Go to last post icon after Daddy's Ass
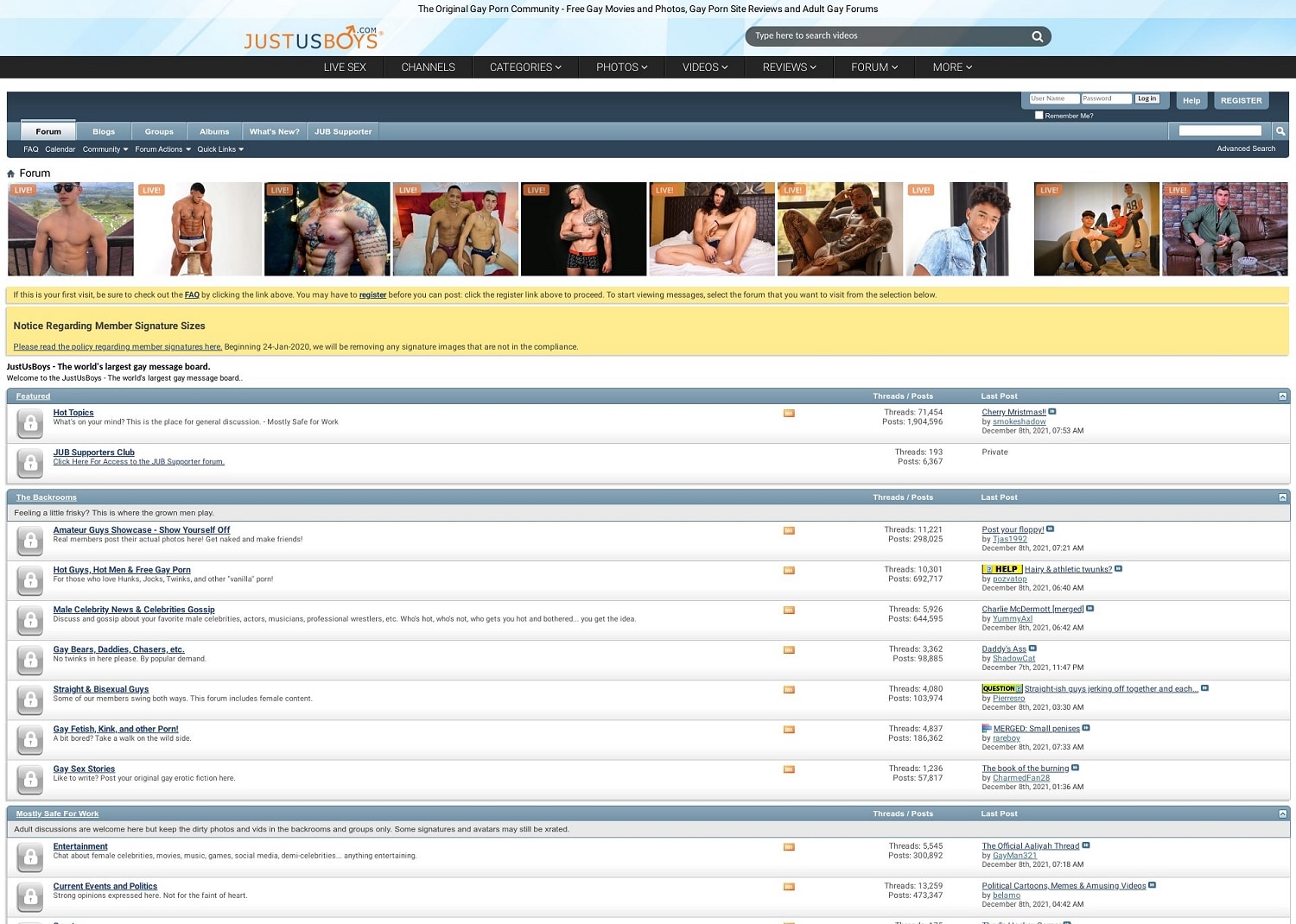 tap(1032, 649)
